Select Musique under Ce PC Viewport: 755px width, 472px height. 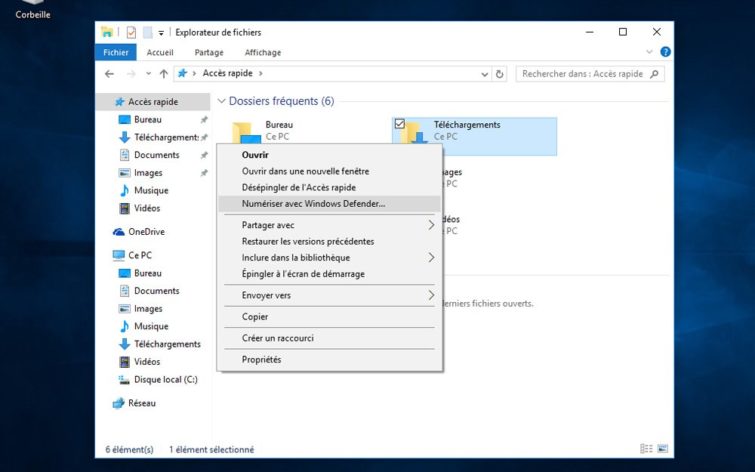153,327
